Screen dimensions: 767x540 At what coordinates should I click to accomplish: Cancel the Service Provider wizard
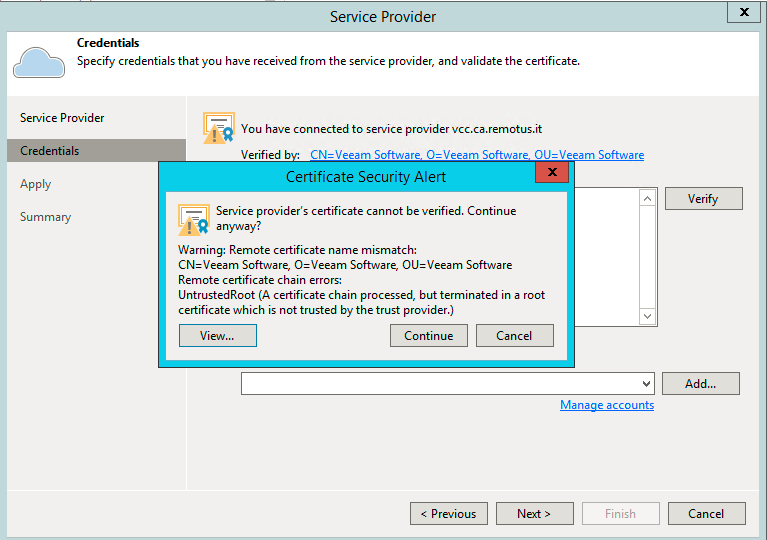click(706, 514)
